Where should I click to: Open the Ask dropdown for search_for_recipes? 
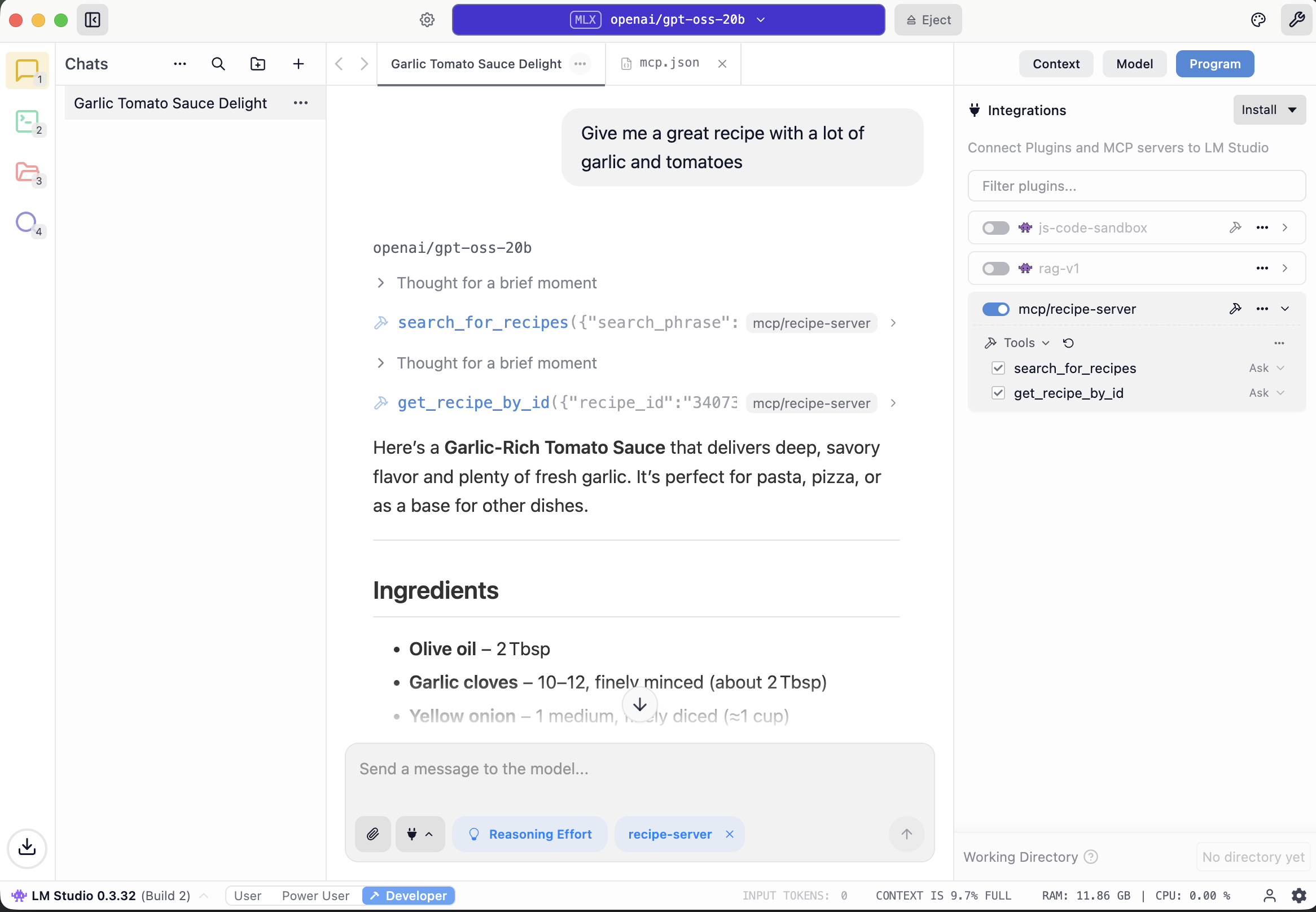point(1265,368)
